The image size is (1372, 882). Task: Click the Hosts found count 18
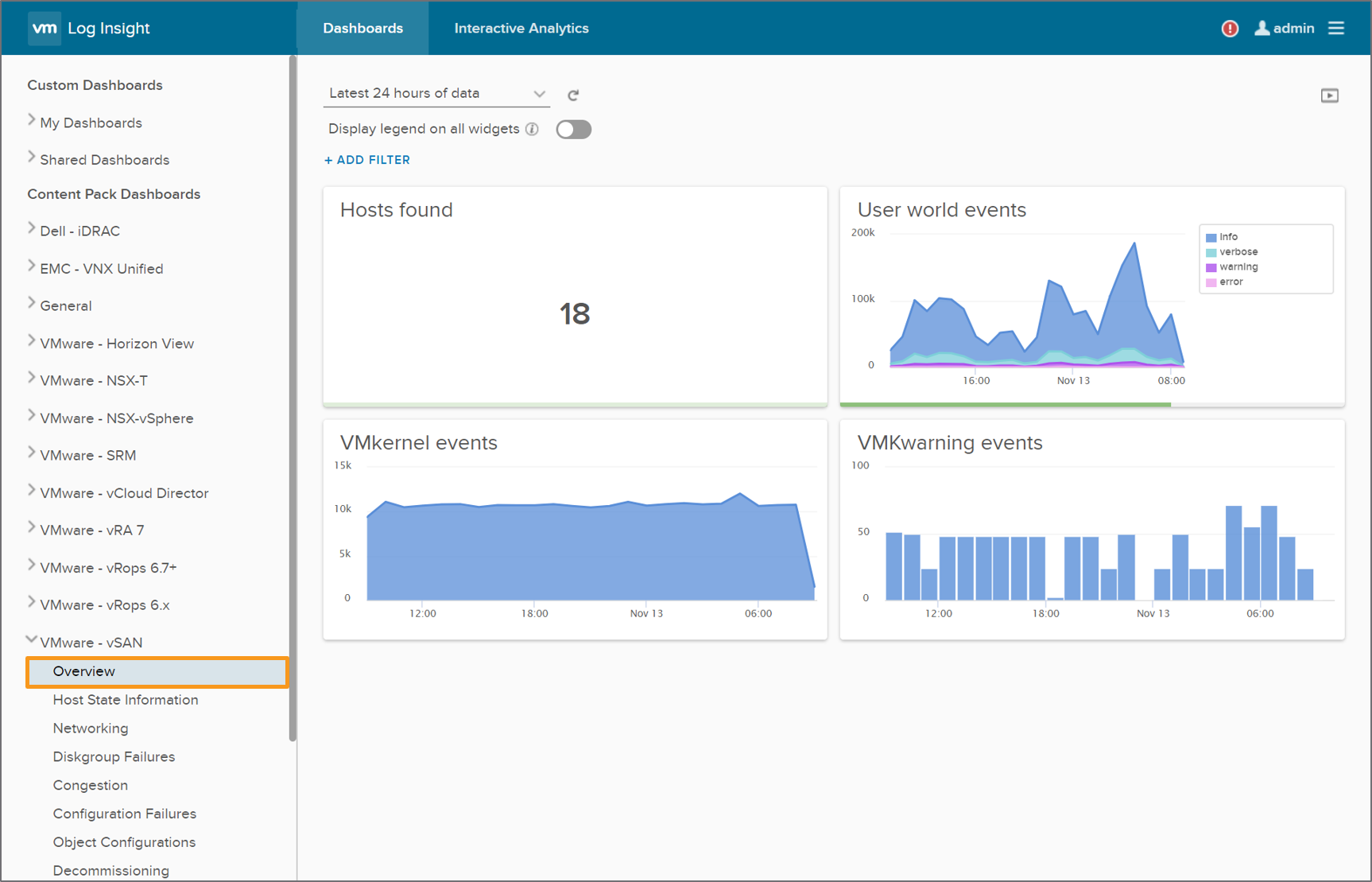click(x=575, y=314)
